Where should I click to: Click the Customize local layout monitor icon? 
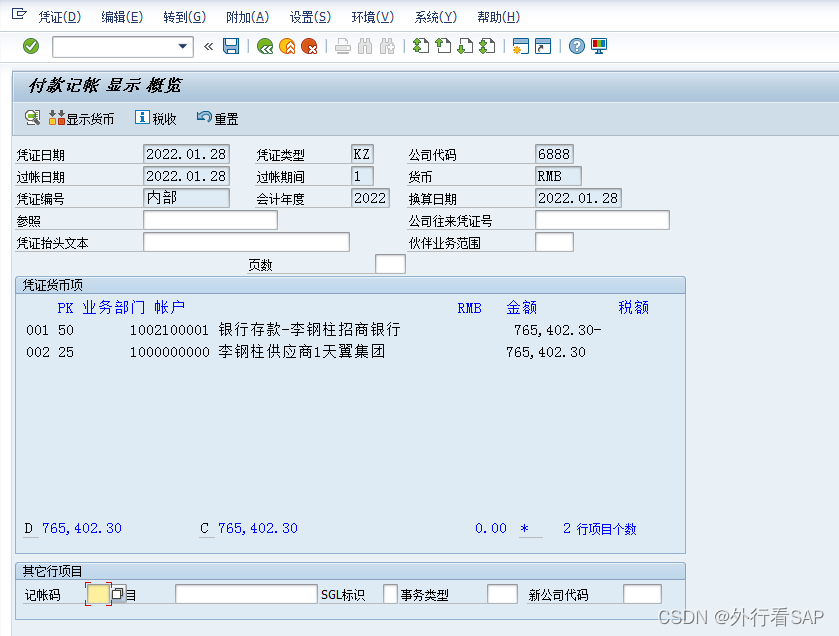pos(599,46)
